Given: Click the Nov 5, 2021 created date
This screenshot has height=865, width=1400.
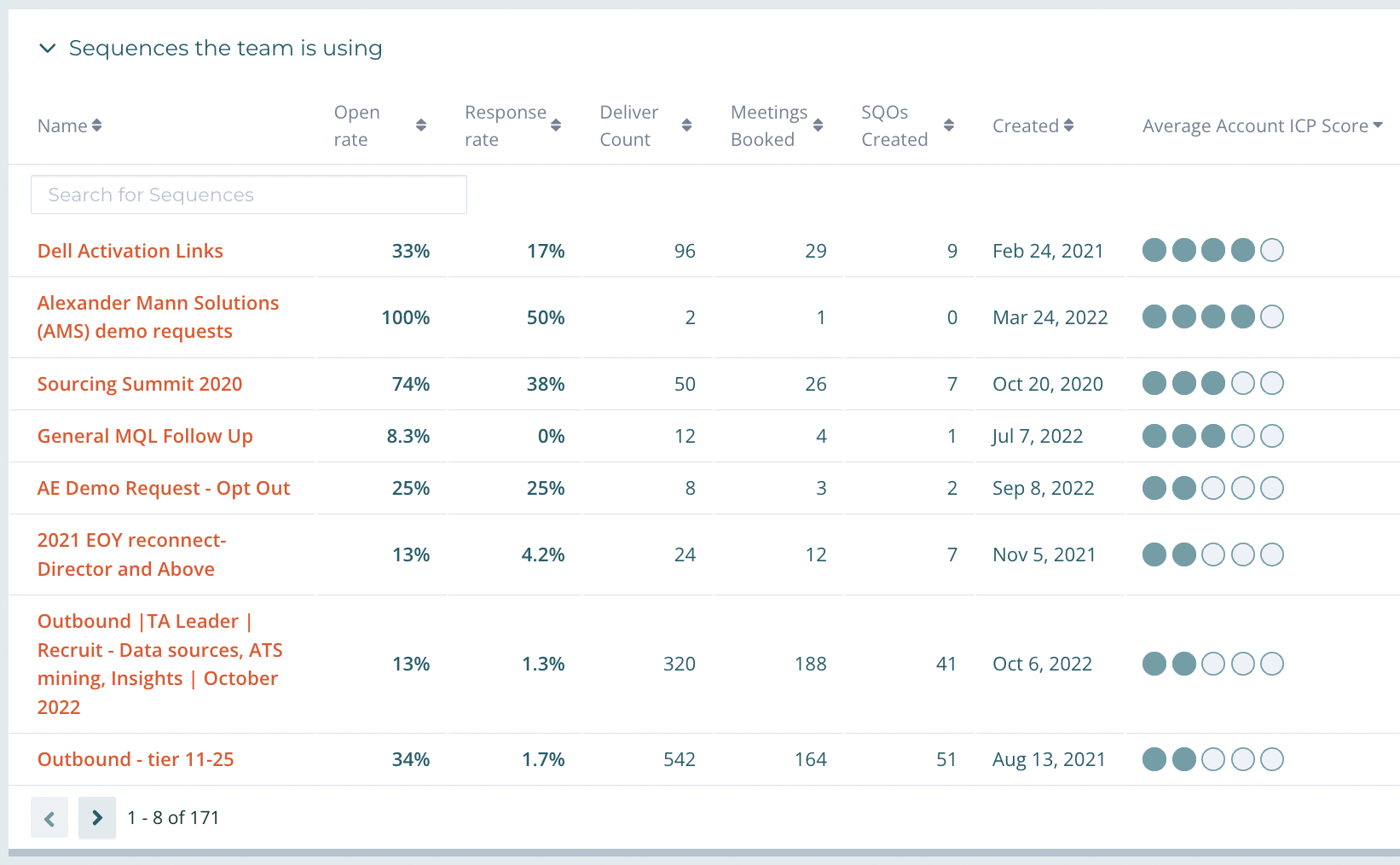Looking at the screenshot, I should tap(1044, 554).
